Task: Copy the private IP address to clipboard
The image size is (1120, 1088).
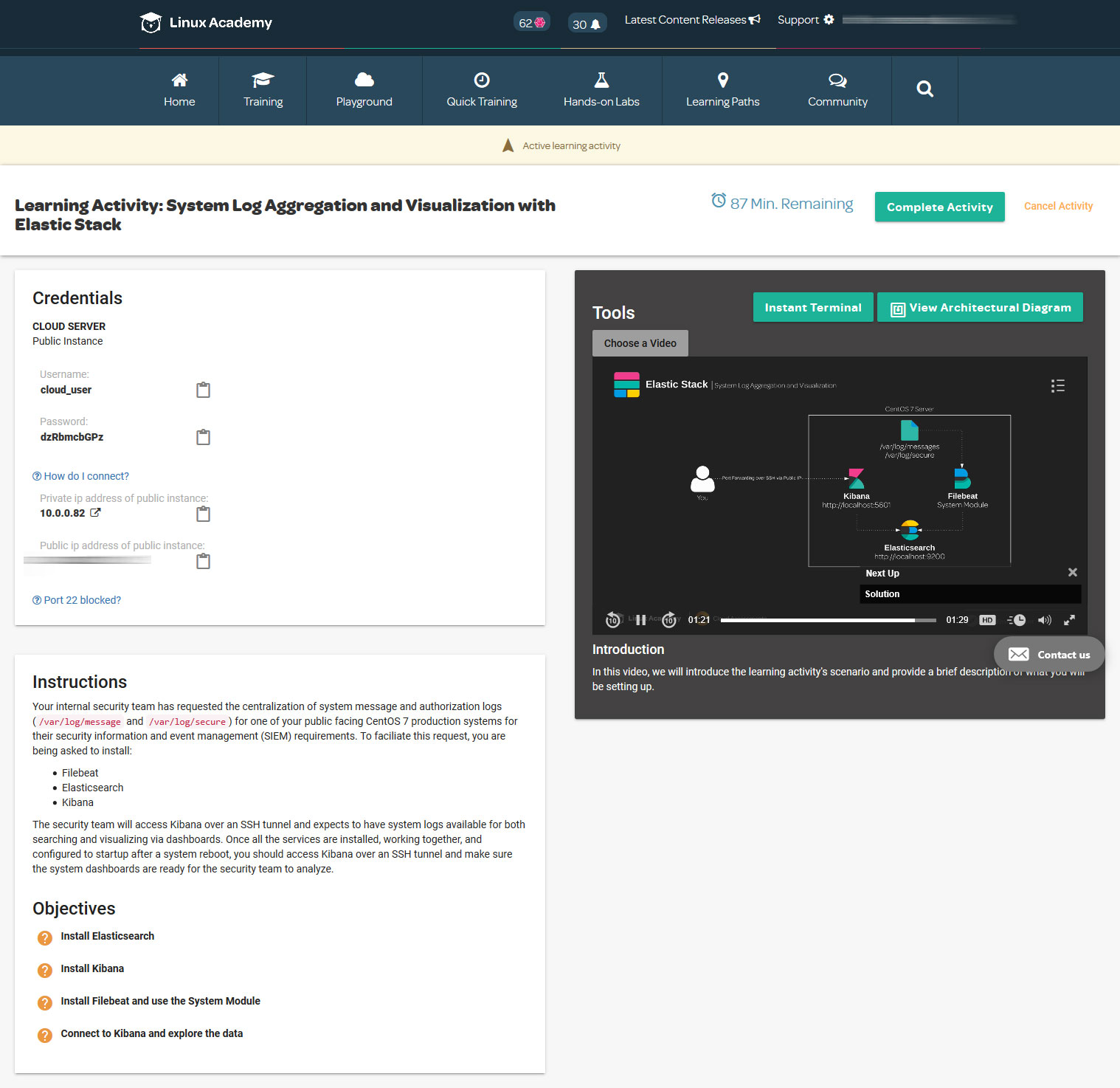Action: point(203,514)
